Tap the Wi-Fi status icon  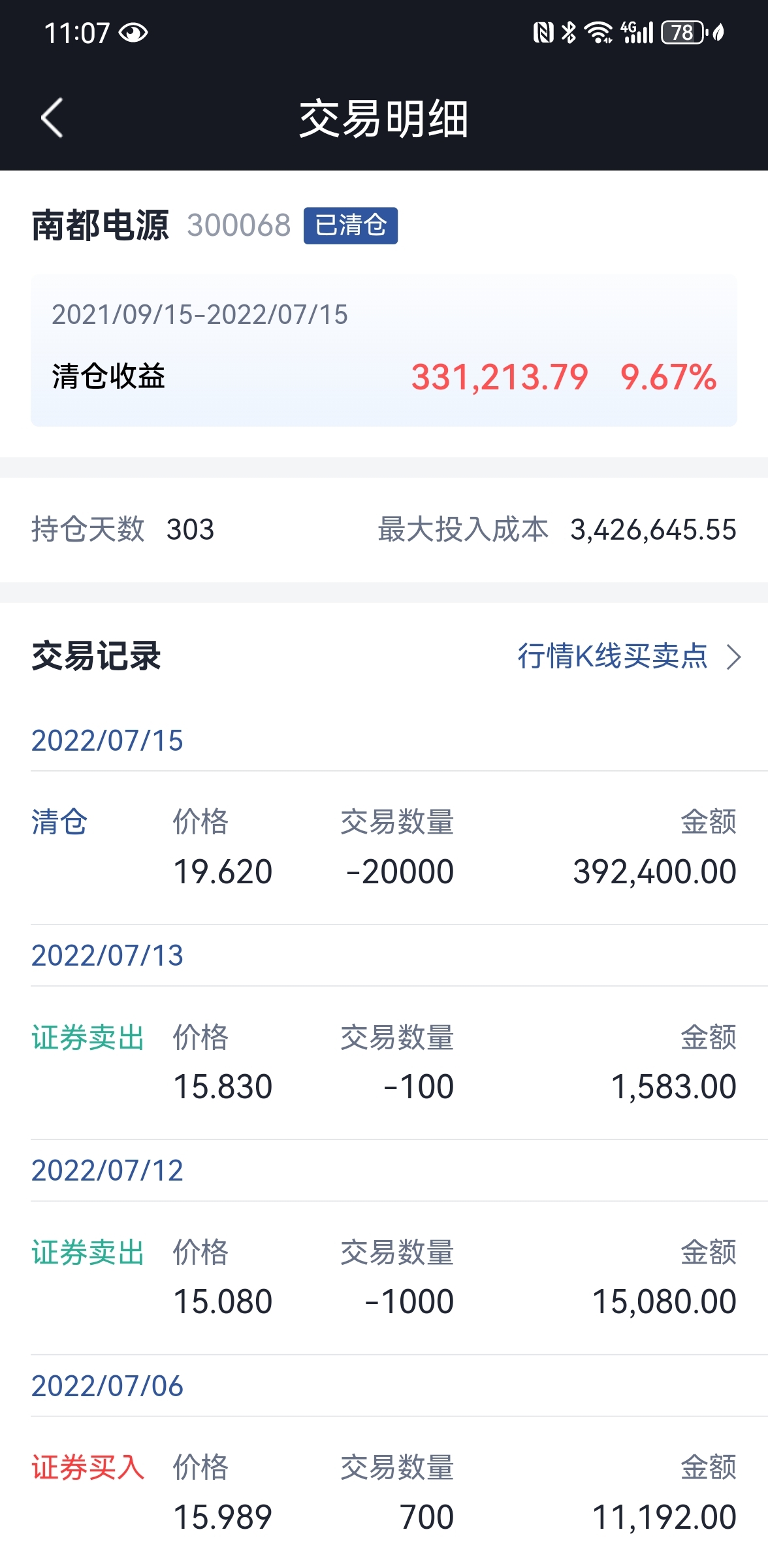(x=598, y=33)
